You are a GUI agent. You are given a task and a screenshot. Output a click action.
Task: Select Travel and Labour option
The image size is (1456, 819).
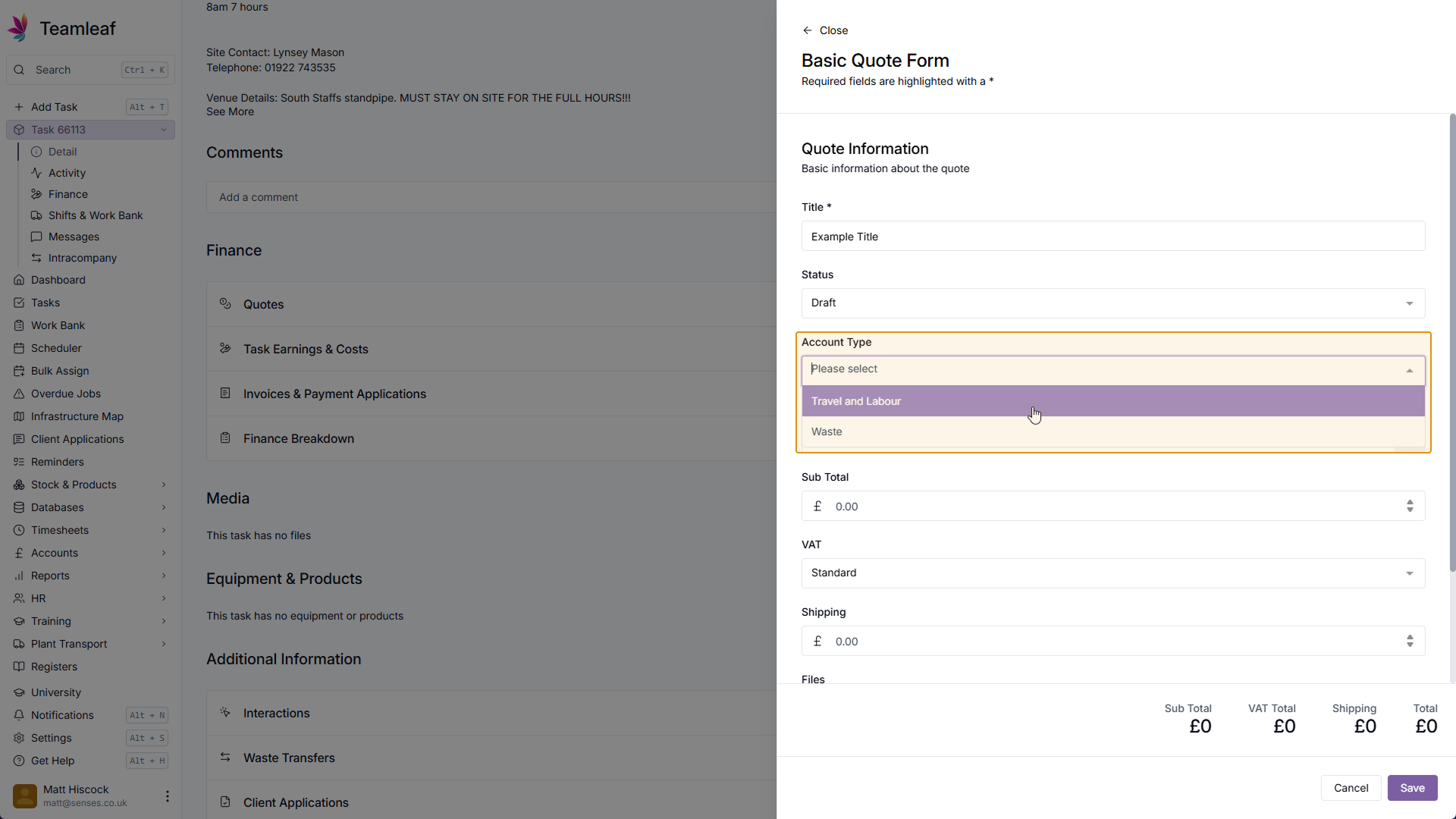tap(856, 401)
